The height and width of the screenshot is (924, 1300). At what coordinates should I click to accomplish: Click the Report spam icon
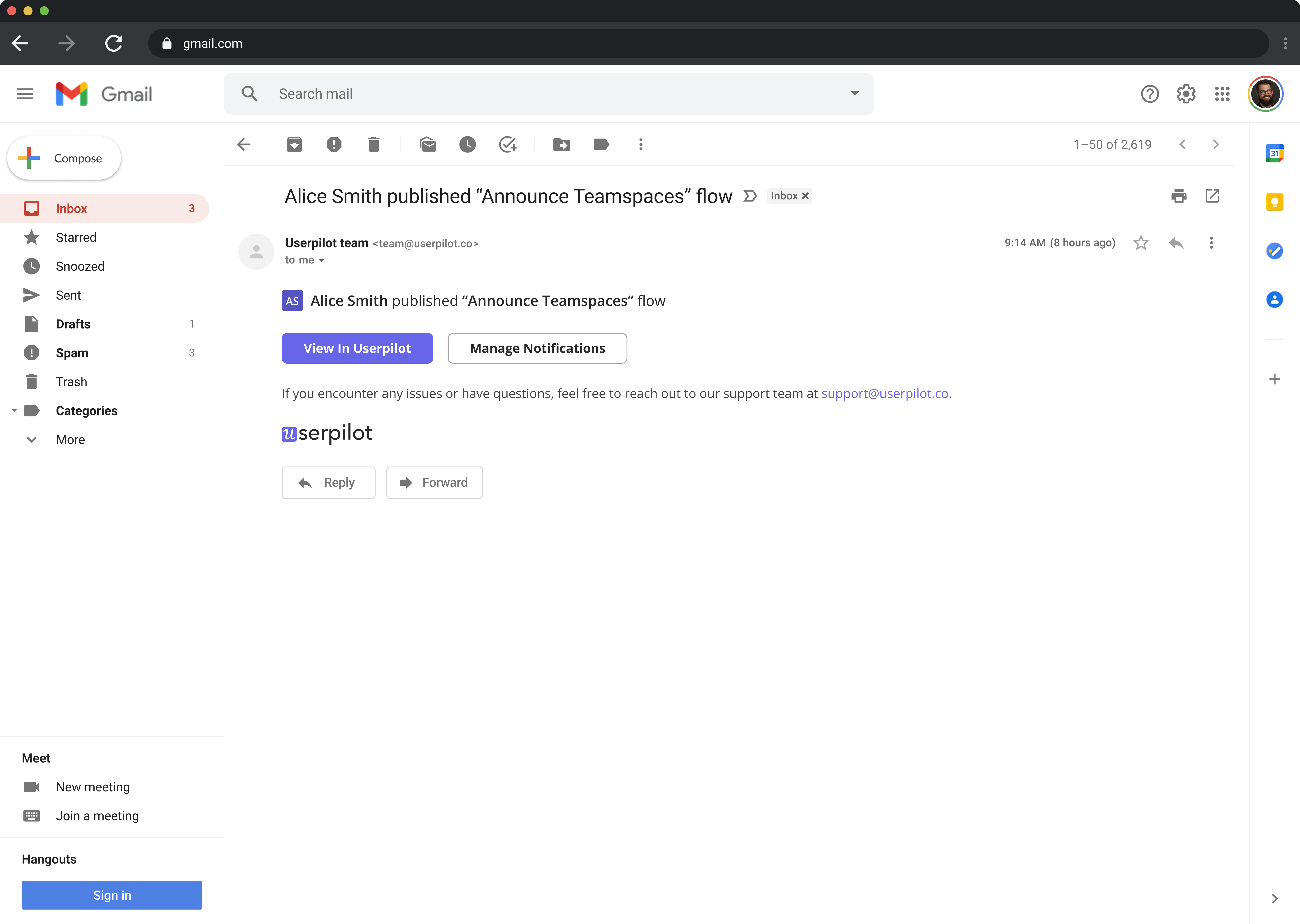click(x=334, y=145)
